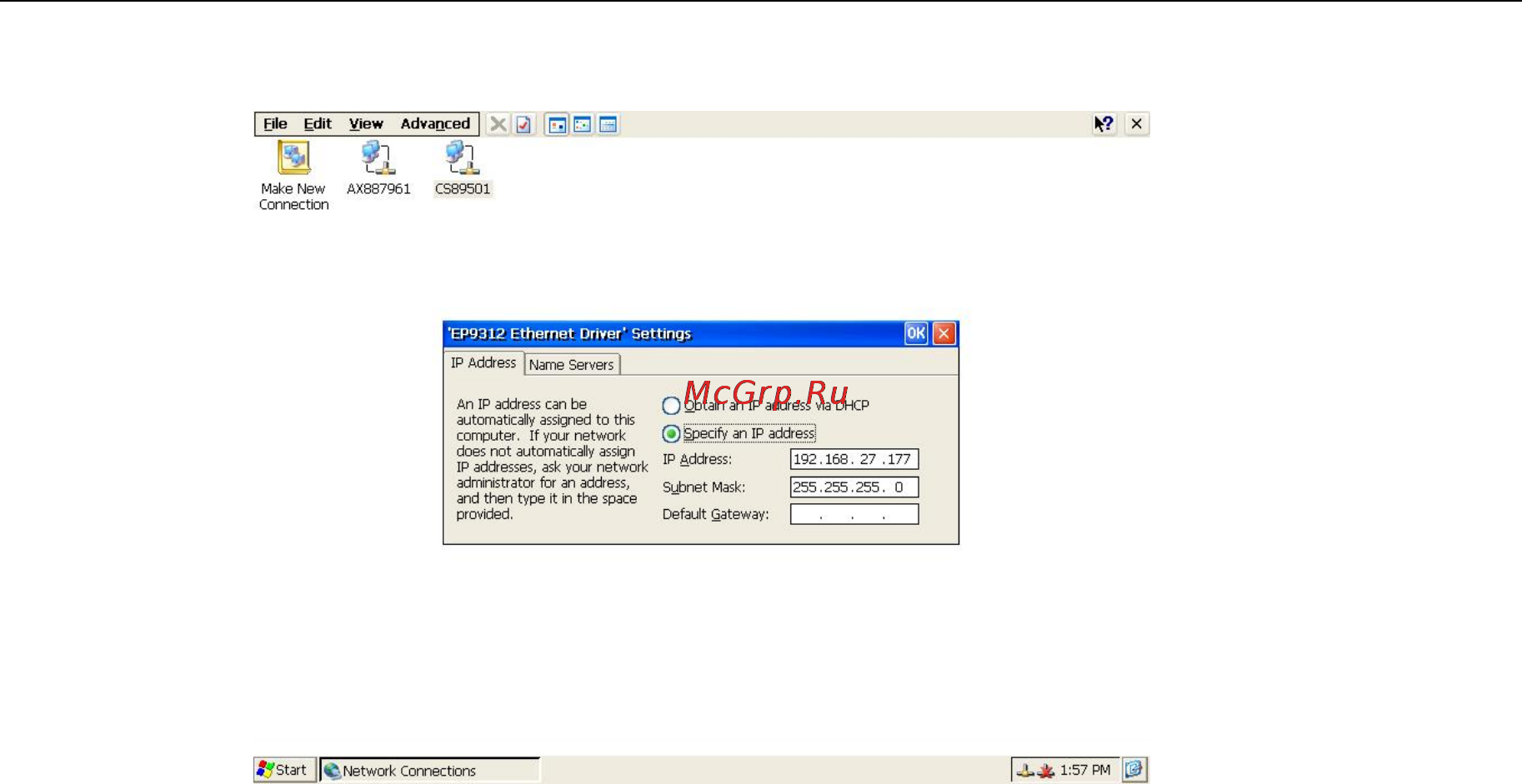Open the View menu
1522x784 pixels.
(x=366, y=124)
